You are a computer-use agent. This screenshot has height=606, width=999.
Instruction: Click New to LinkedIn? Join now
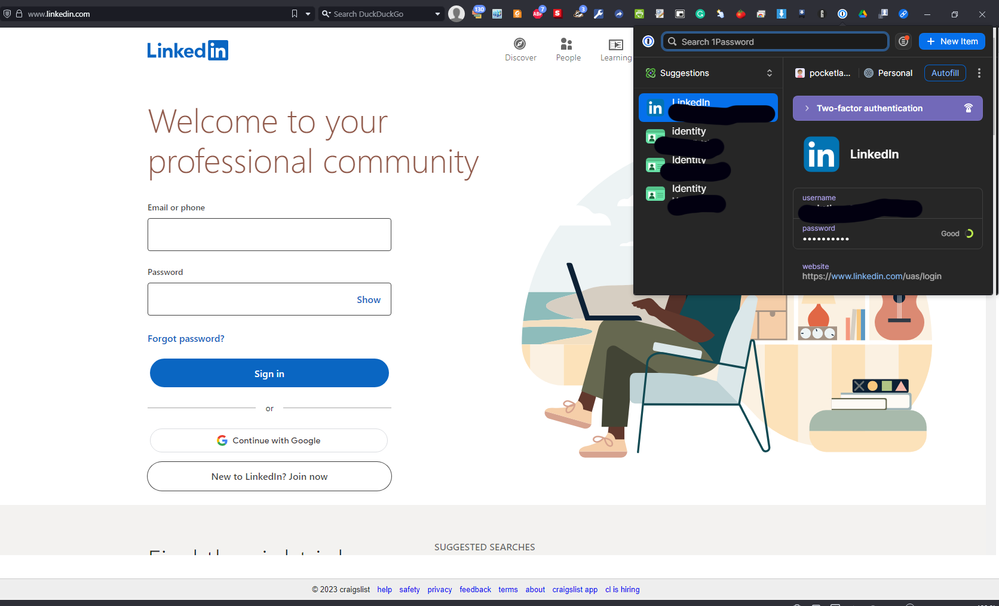click(x=270, y=477)
